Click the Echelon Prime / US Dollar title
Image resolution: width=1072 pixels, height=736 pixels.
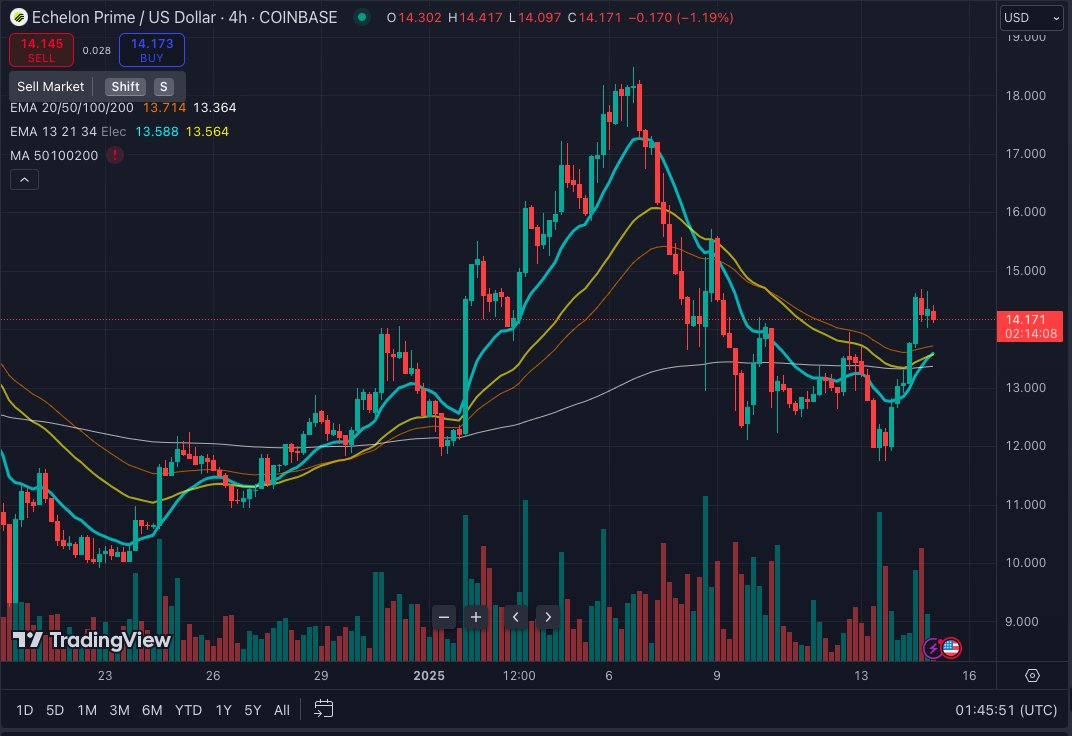pyautogui.click(x=124, y=17)
